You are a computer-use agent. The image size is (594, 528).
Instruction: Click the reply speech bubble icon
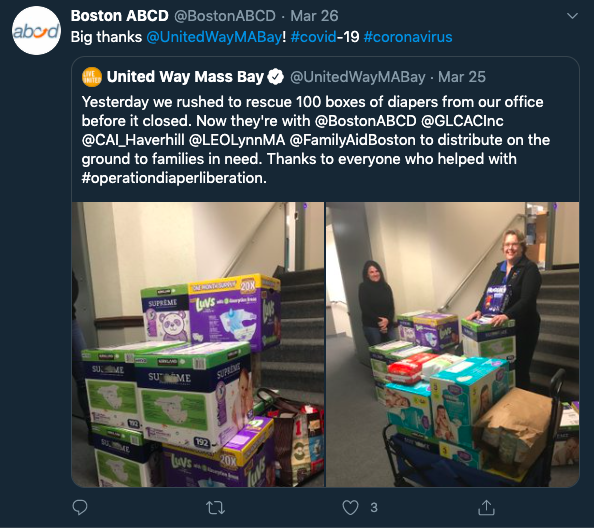80,508
